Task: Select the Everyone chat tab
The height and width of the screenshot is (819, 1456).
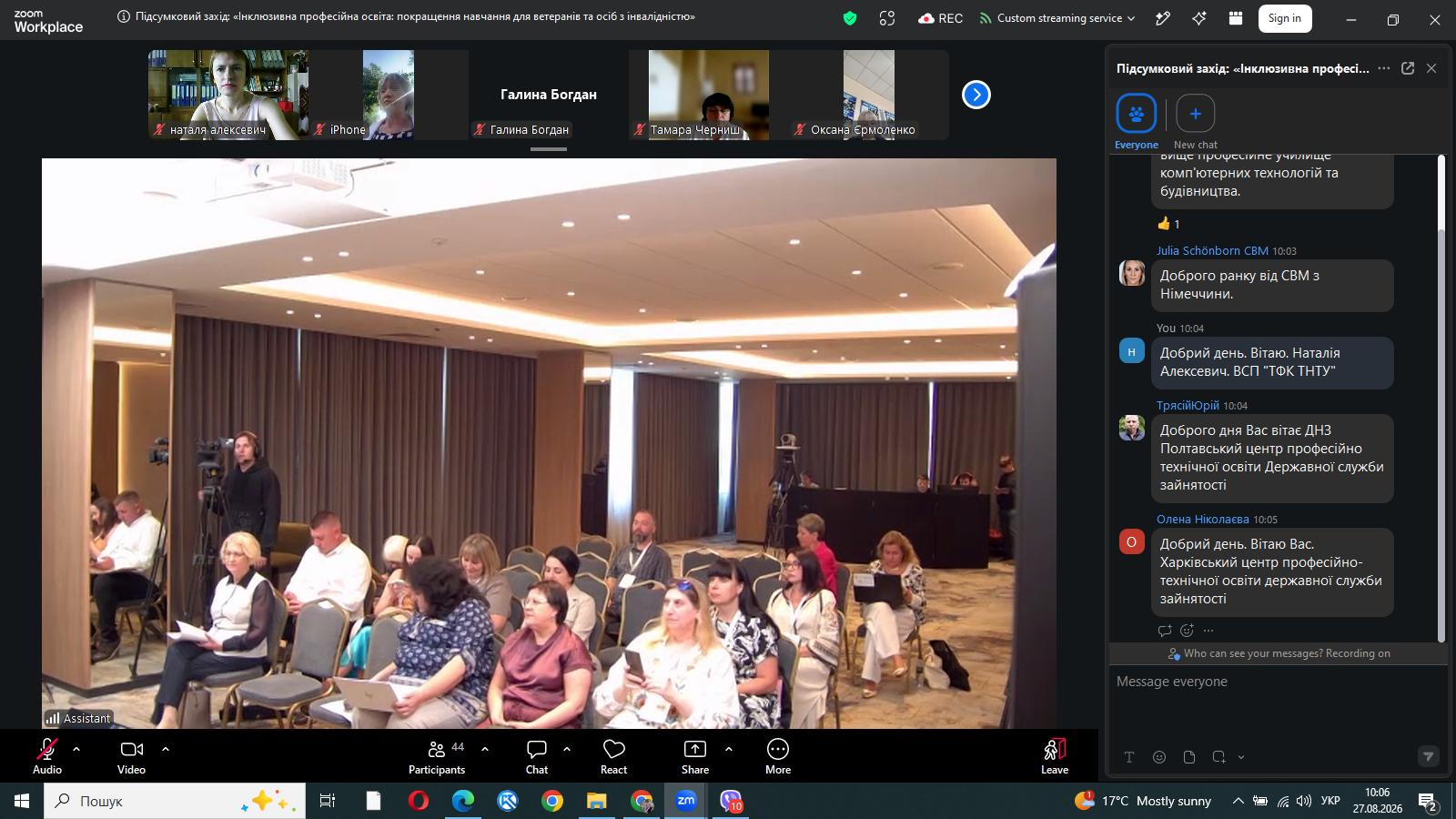Action: pos(1137,122)
